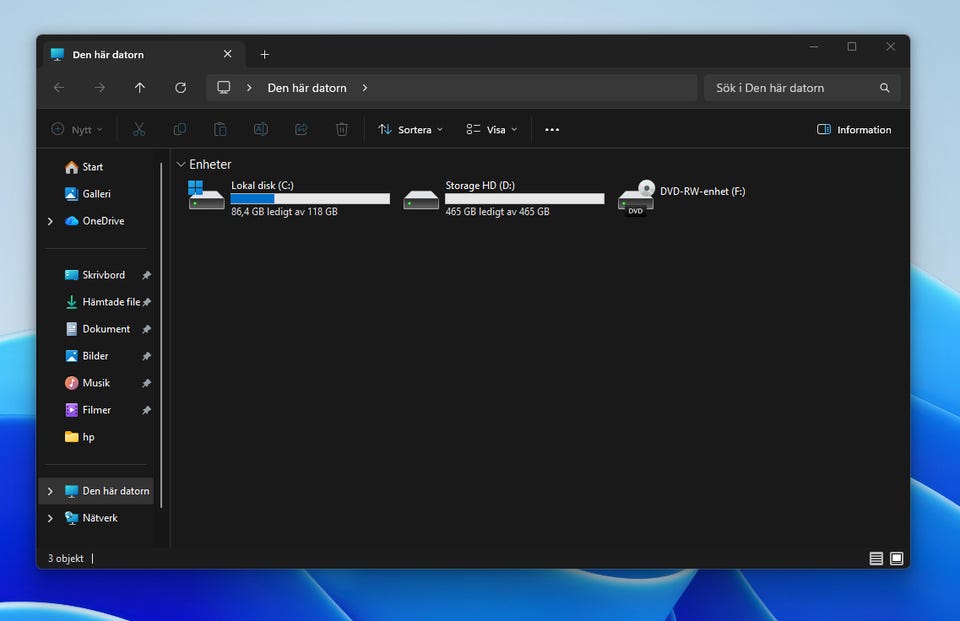
Task: Toggle the Information details pane
Action: click(x=854, y=130)
